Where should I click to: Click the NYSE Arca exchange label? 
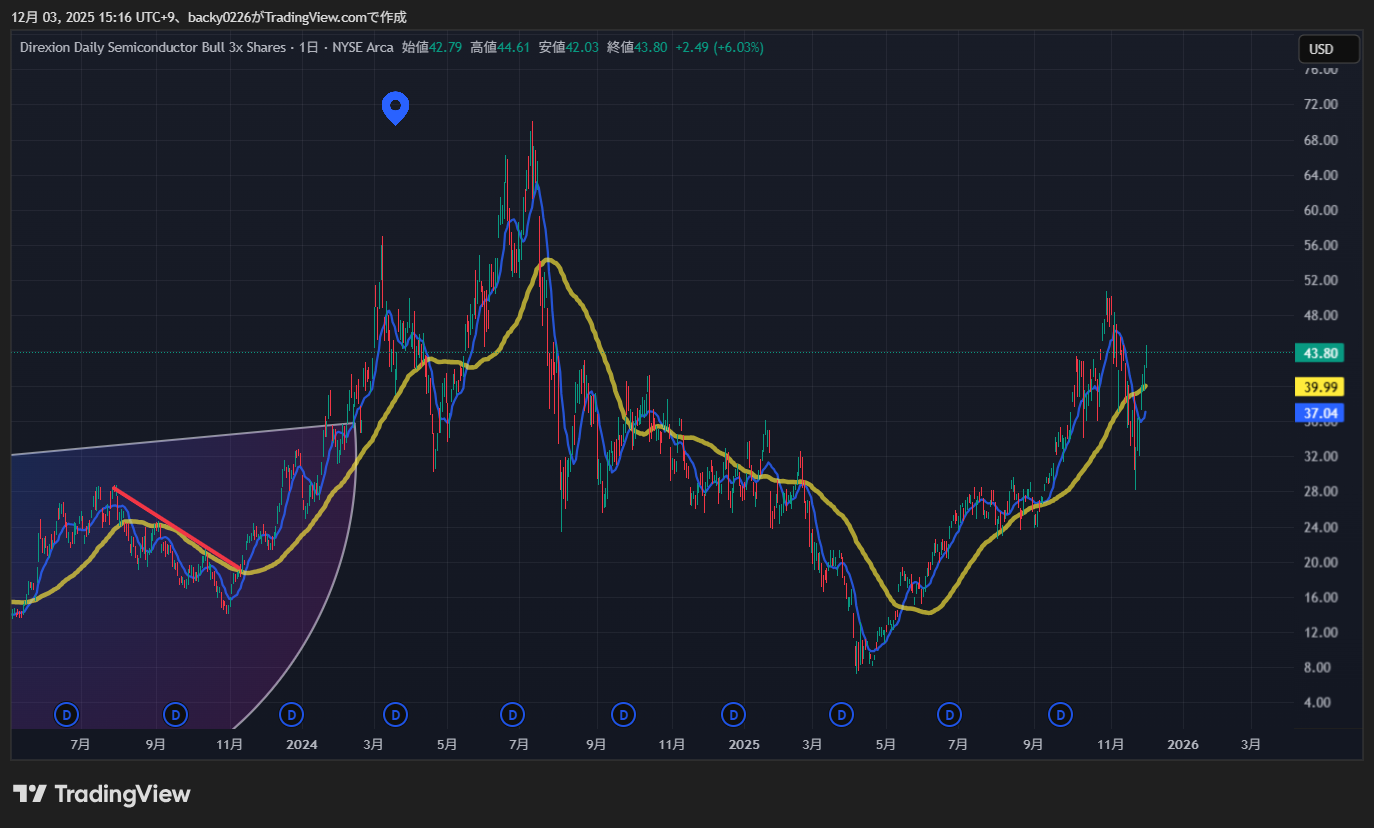point(361,48)
